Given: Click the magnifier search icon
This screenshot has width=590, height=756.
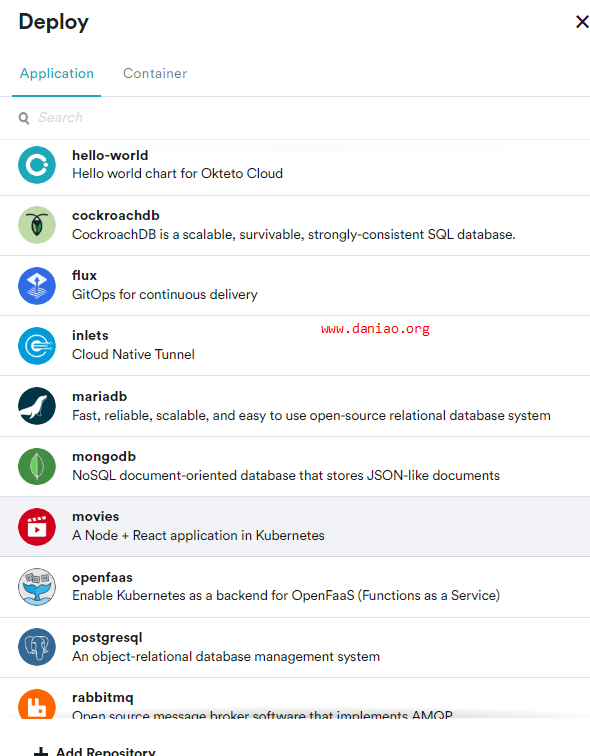Looking at the screenshot, I should (x=24, y=118).
